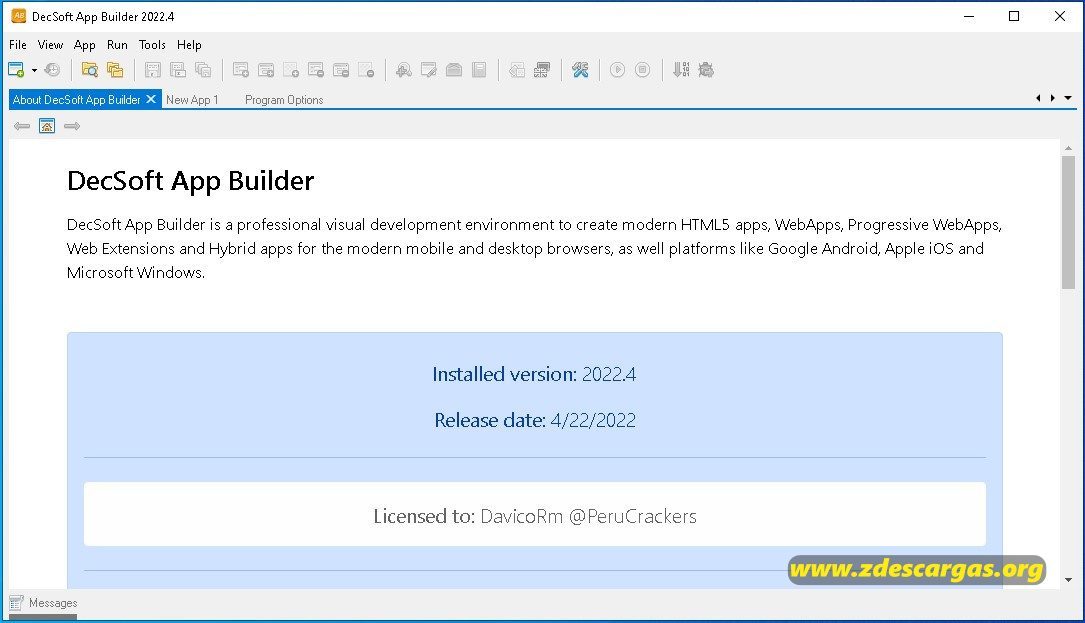Minimize the DecSoft App Builder window
Image resolution: width=1085 pixels, height=623 pixels.
pyautogui.click(x=969, y=16)
